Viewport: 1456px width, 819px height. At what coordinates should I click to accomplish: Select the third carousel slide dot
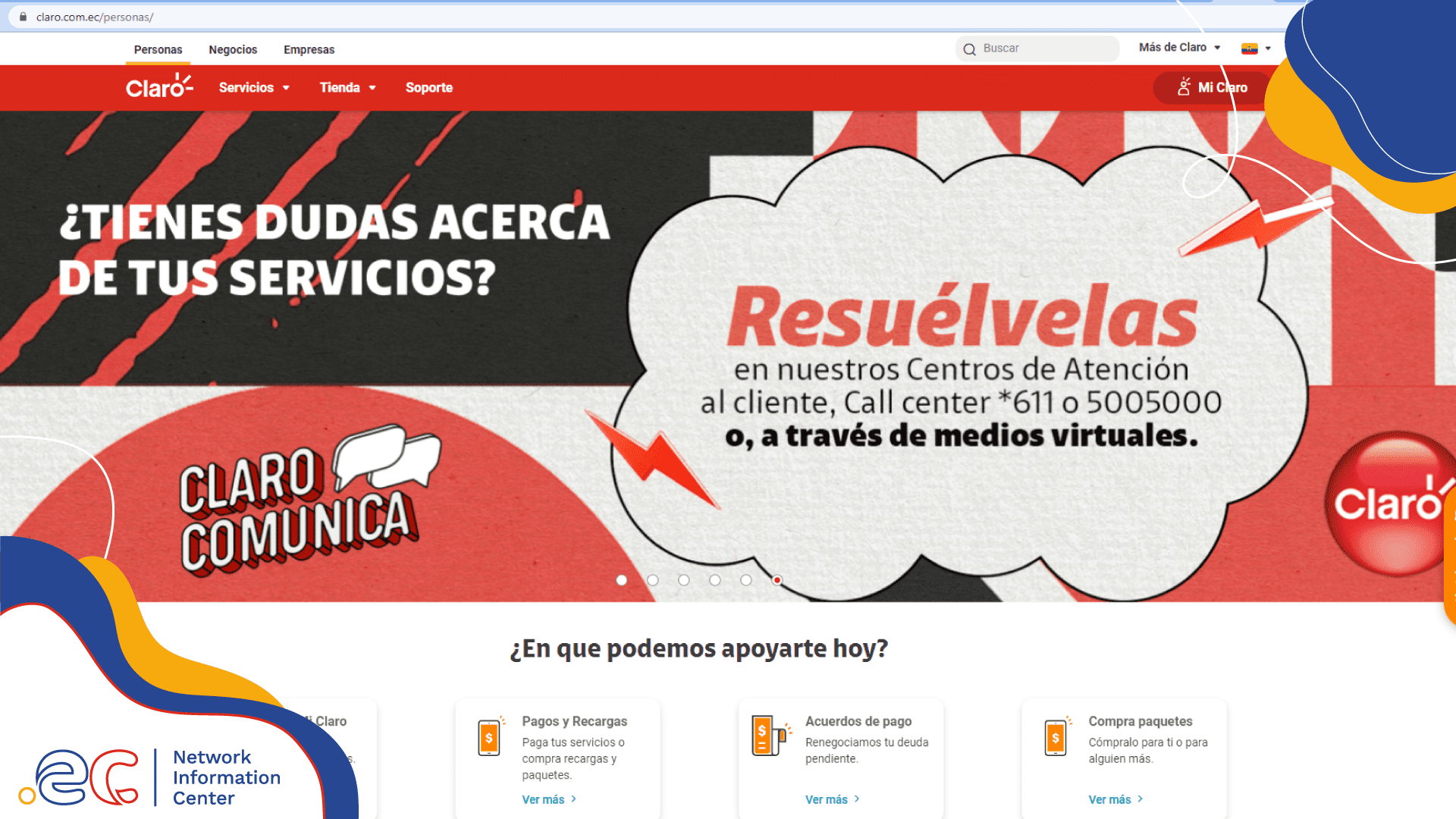[x=684, y=580]
